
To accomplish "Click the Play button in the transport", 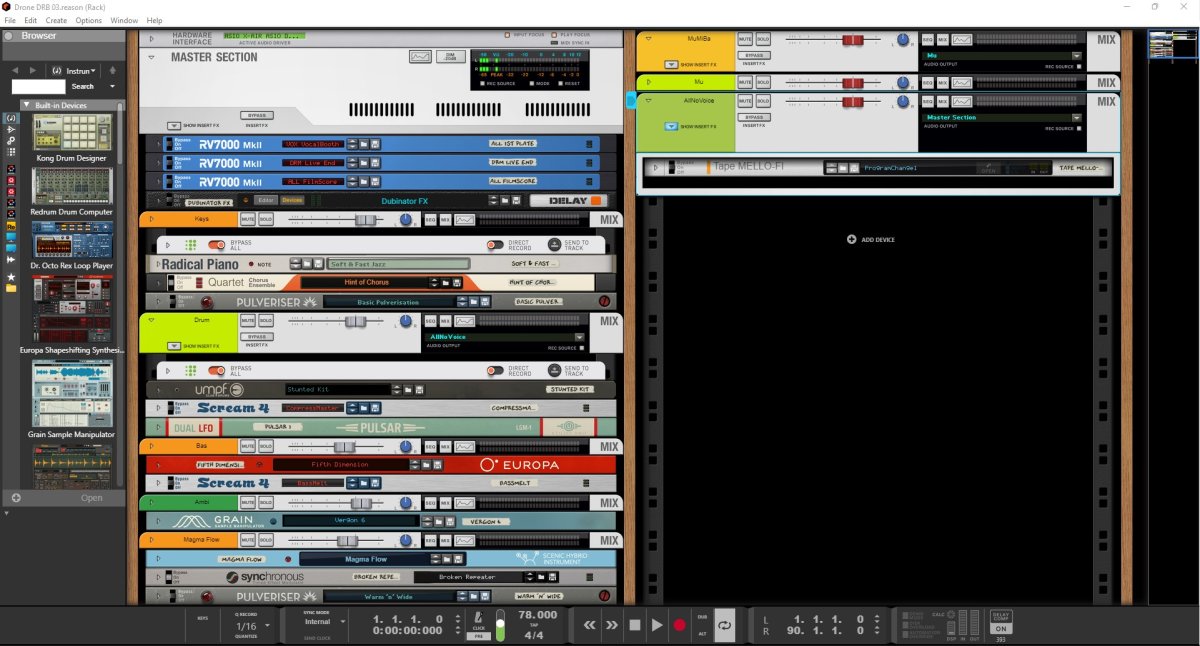I will [657, 625].
